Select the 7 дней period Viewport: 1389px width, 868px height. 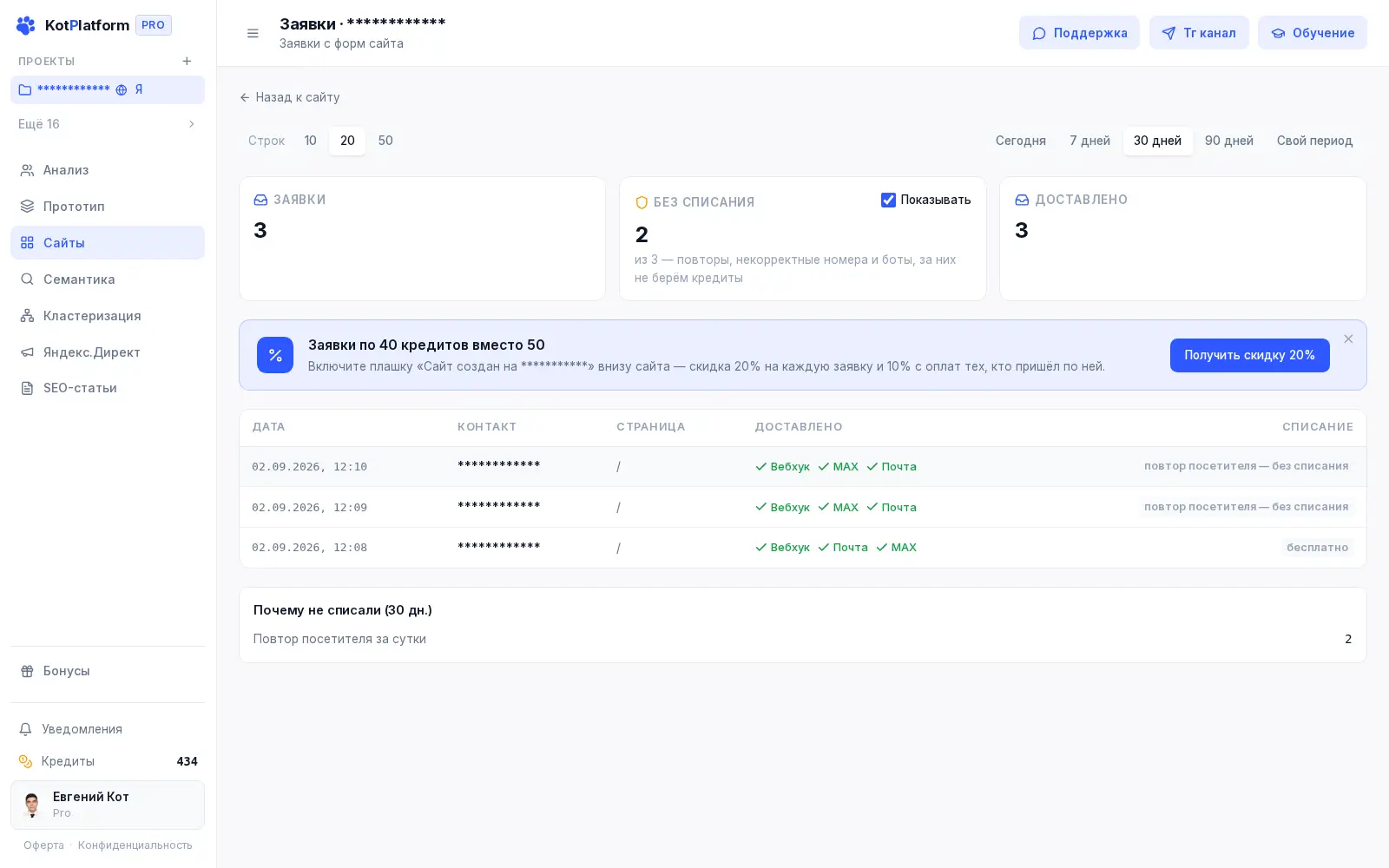click(1089, 141)
